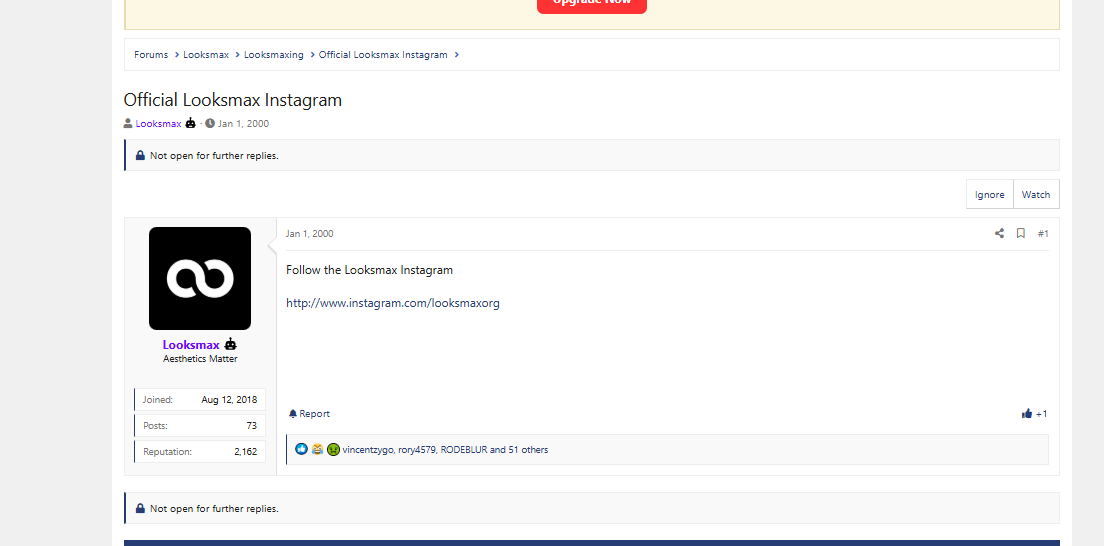Open RODEBLUR in reactions list
This screenshot has height=546, width=1104.
463,449
